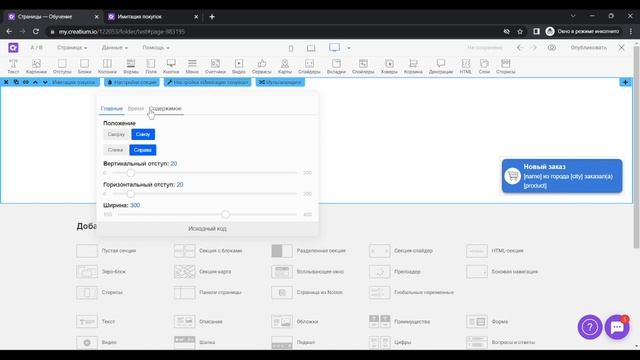Add a Пустая секция

pyautogui.click(x=106, y=251)
